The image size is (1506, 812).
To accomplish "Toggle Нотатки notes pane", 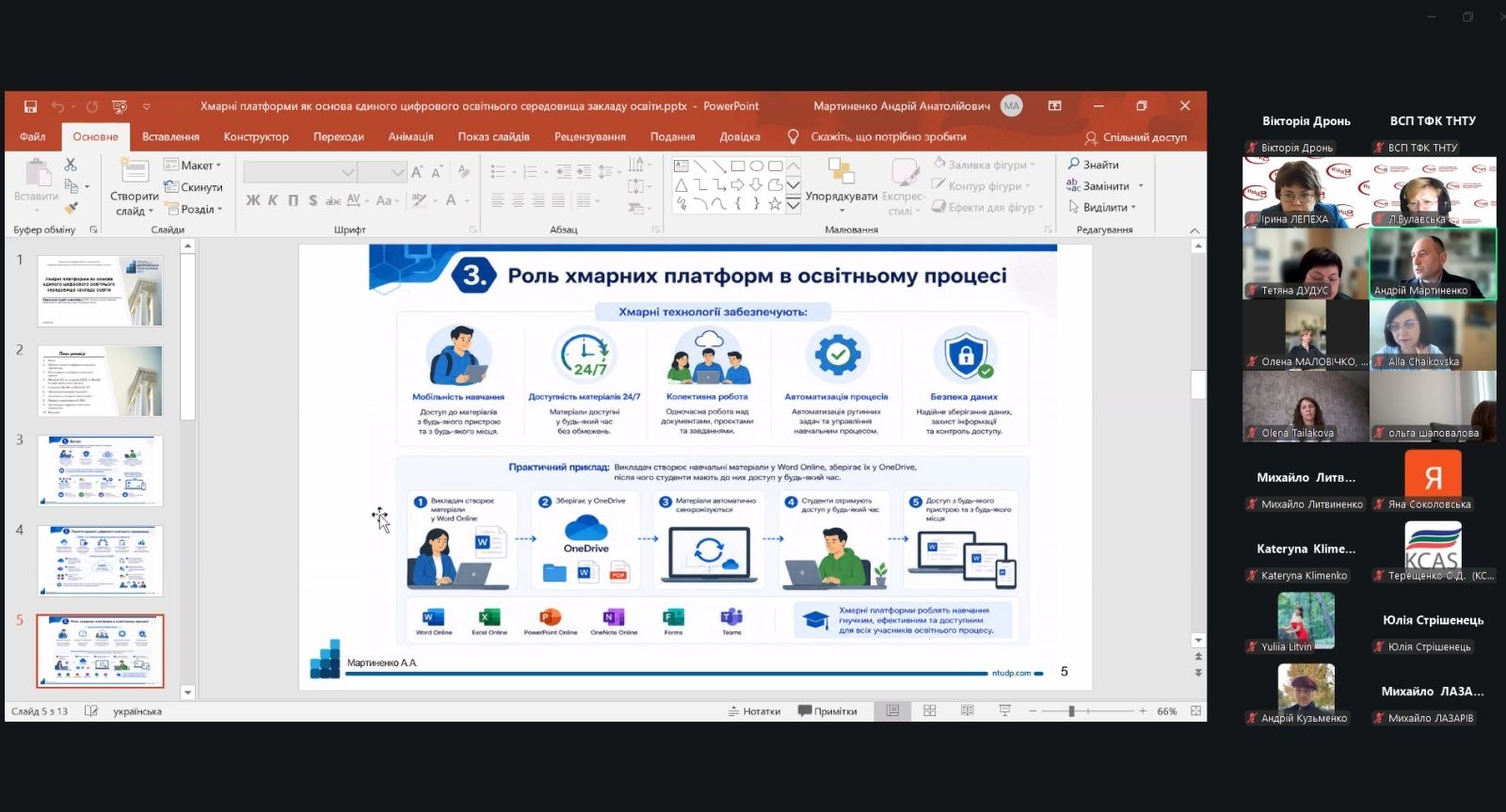I will 755,711.
